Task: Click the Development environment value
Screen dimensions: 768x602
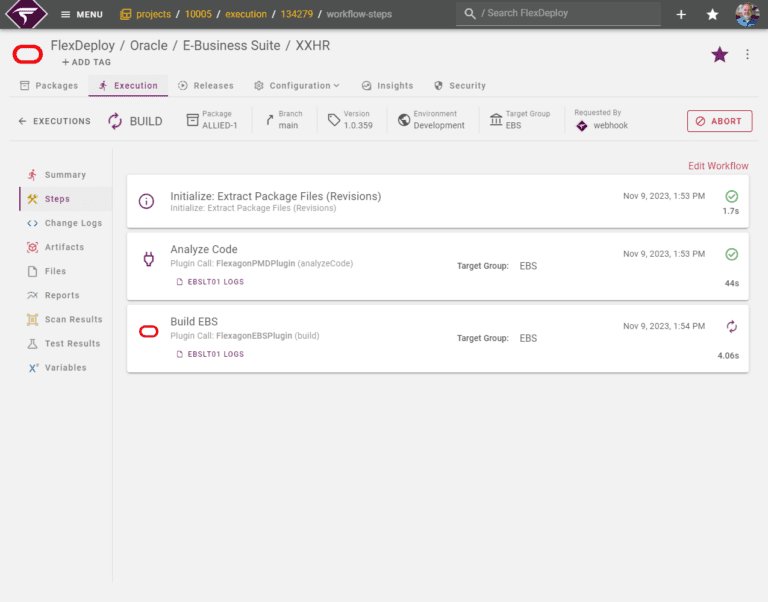Action: [439, 125]
